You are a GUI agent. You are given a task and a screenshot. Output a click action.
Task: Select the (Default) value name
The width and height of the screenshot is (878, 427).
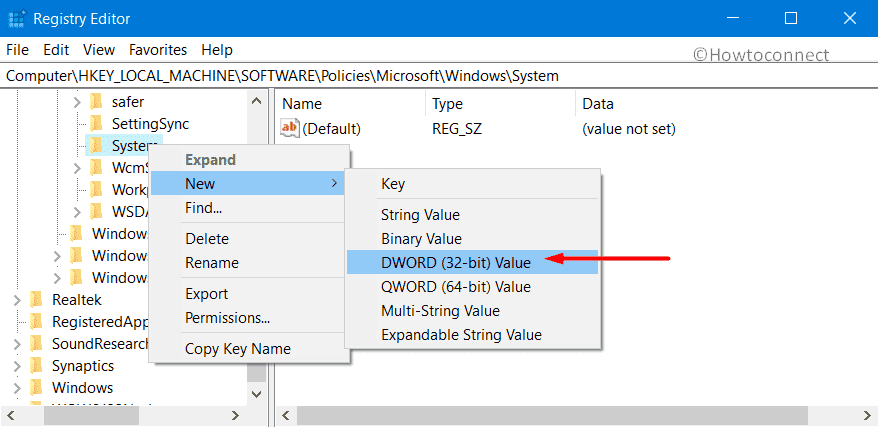pos(331,129)
